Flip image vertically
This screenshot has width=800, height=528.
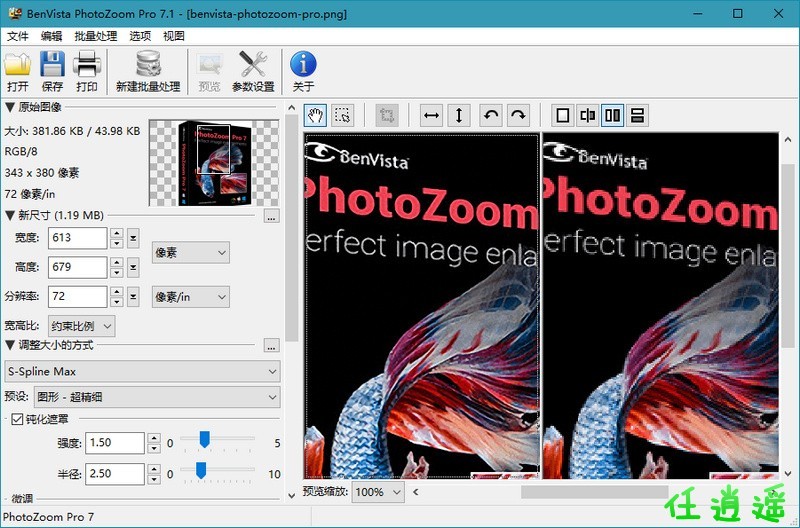(459, 115)
